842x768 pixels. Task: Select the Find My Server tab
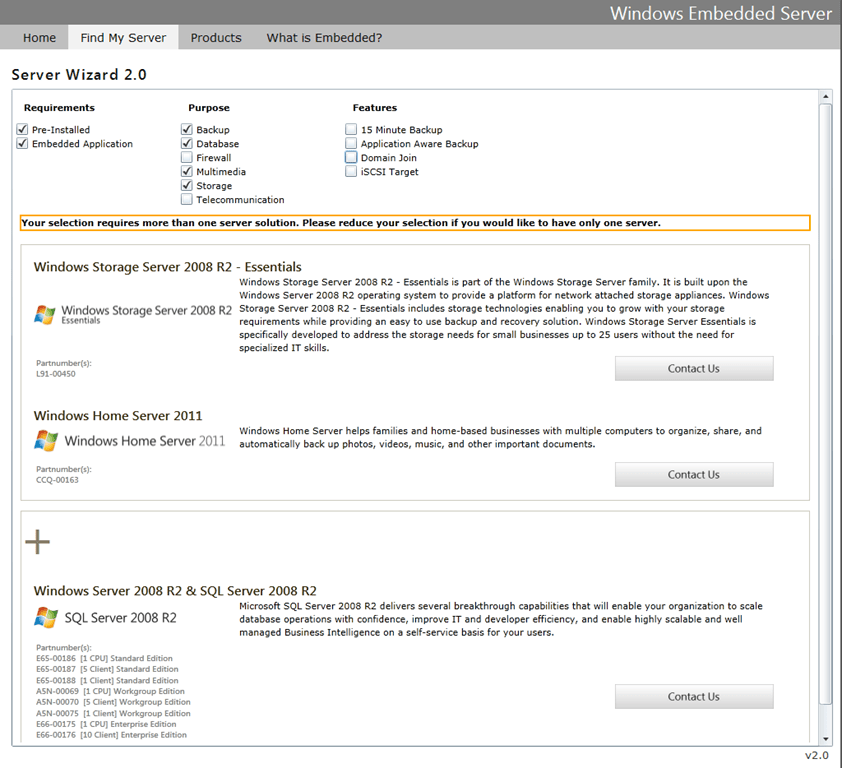click(123, 38)
